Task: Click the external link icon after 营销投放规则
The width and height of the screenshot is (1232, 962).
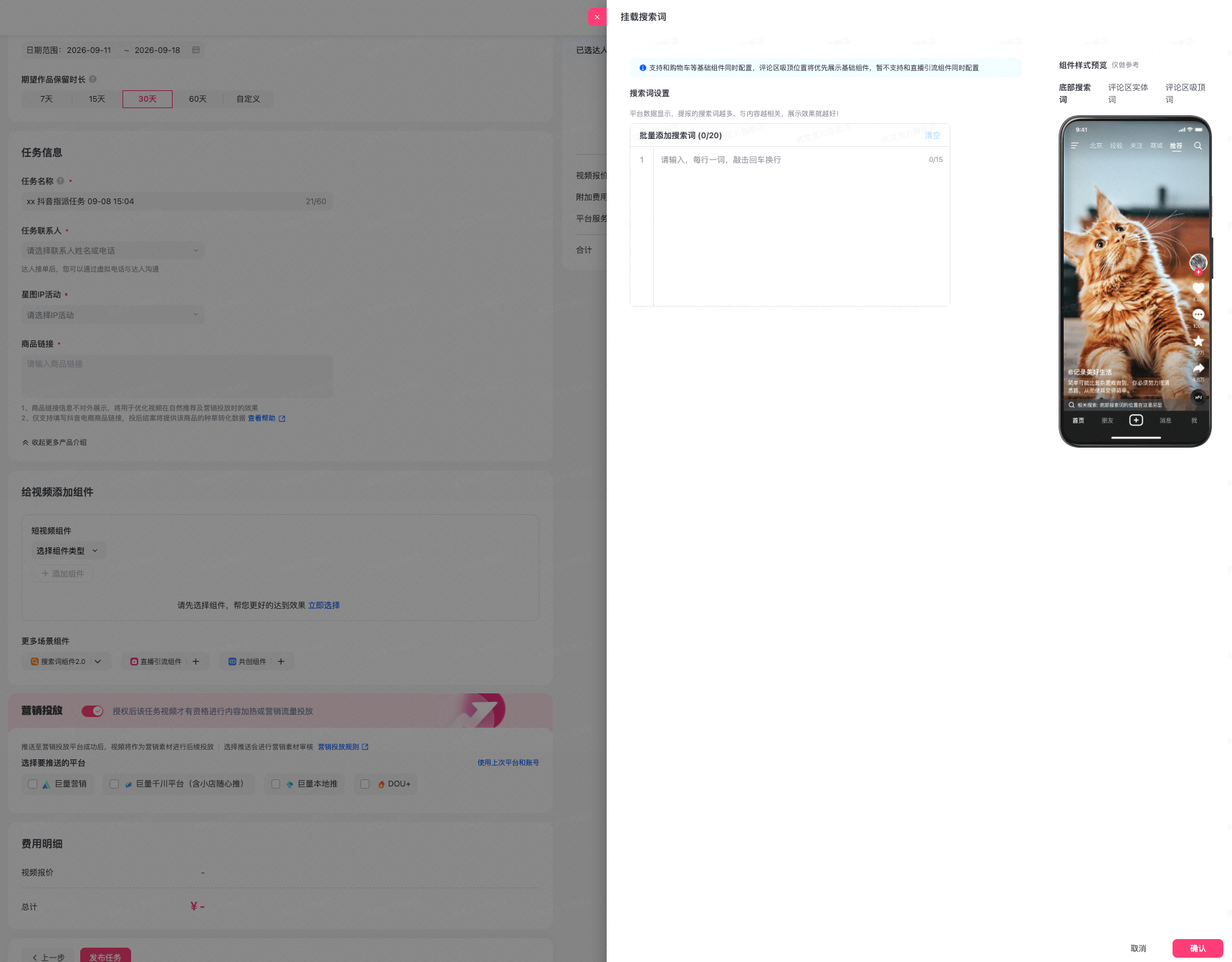Action: (365, 747)
